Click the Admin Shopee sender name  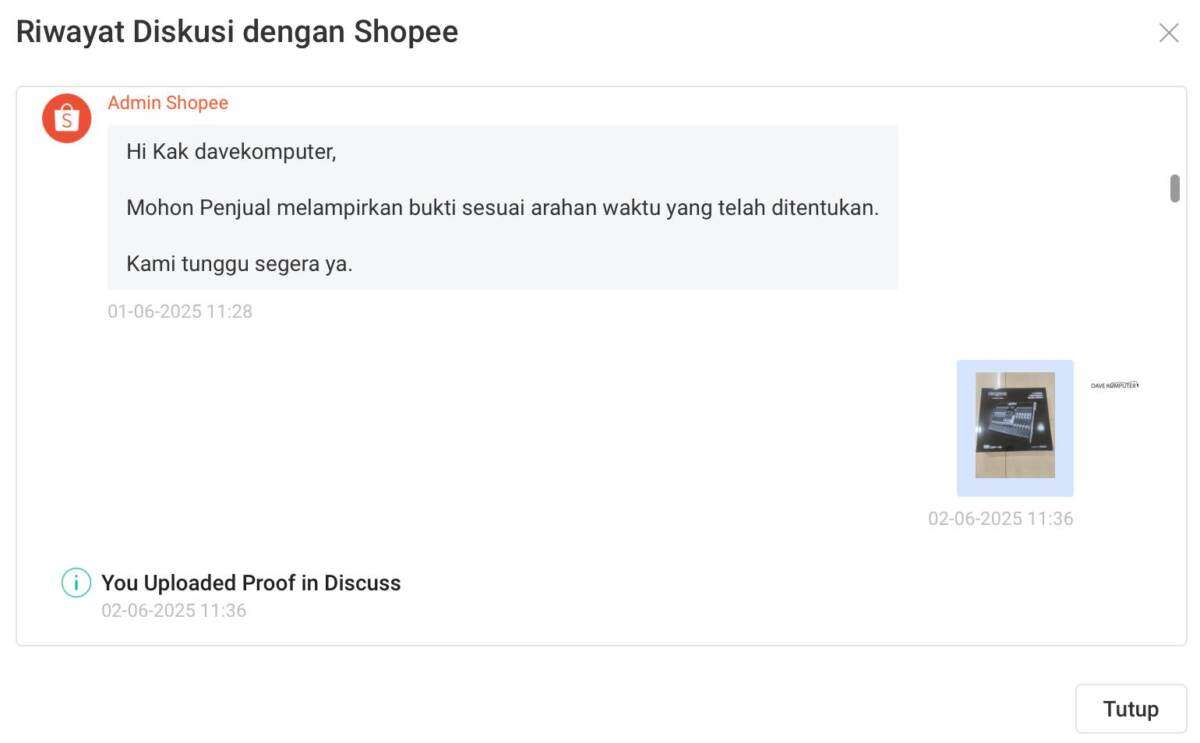[168, 103]
